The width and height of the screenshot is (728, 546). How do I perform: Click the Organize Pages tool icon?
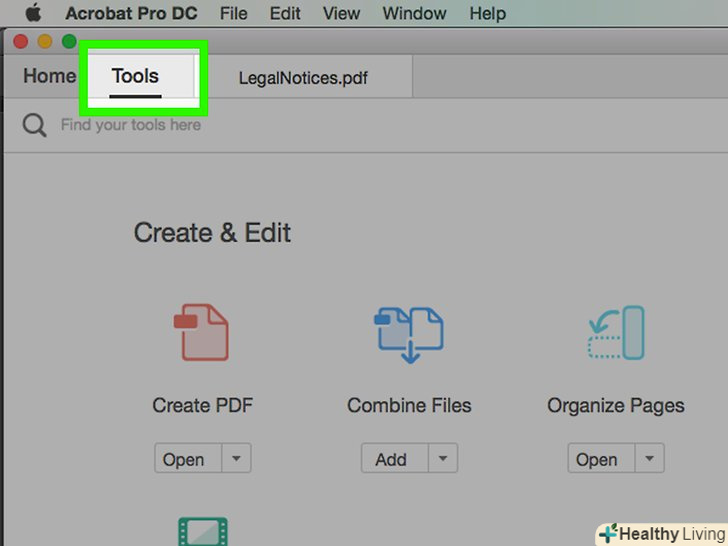click(x=616, y=332)
